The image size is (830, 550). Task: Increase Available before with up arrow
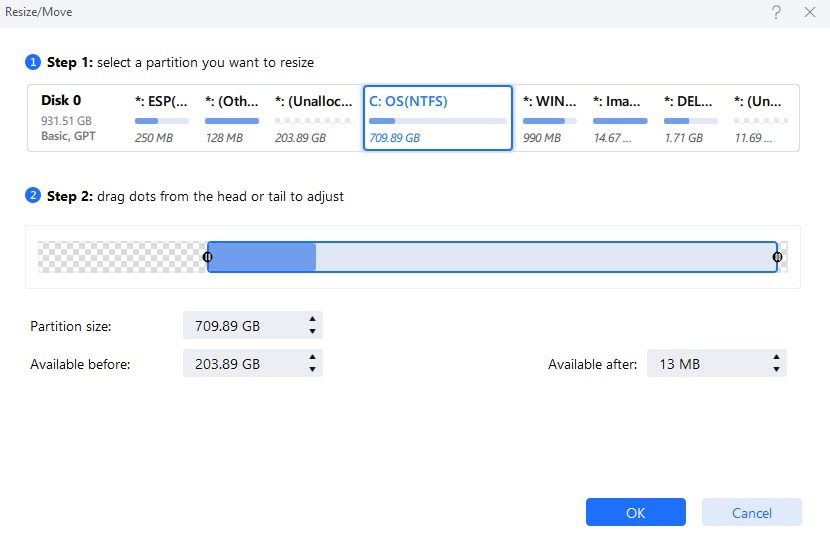pos(312,357)
